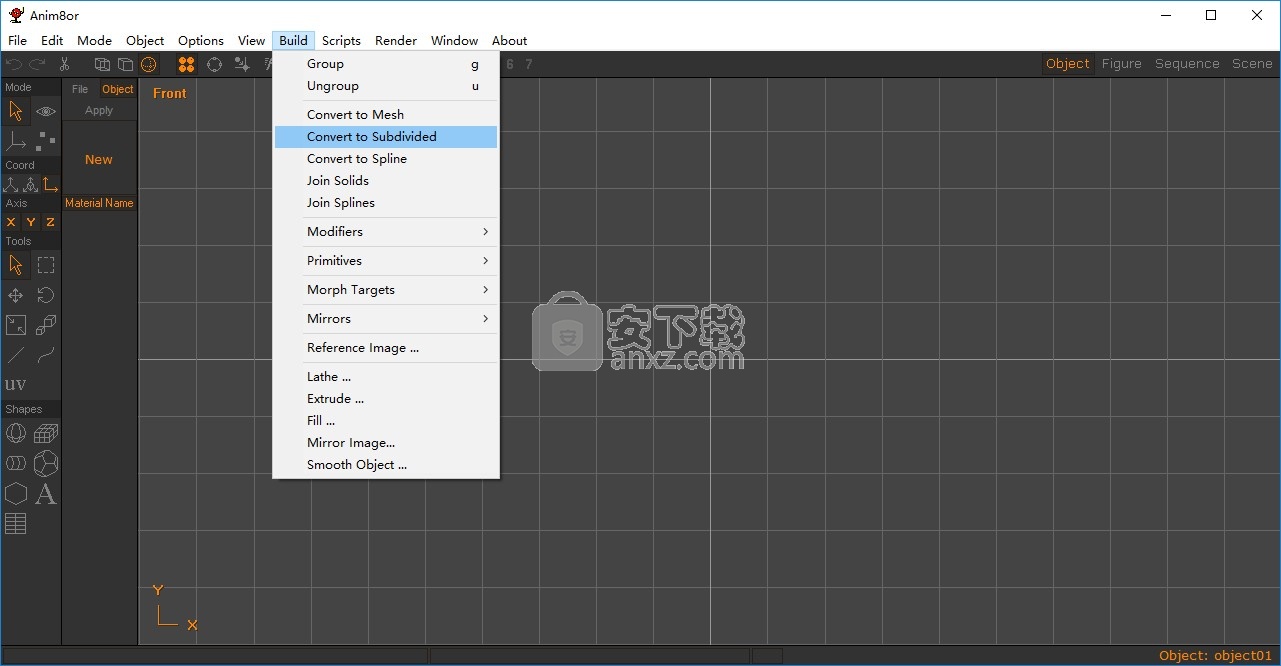Screen dimensions: 1281x666
Task: Choose Ungroup from Build menu
Action: (x=386, y=85)
